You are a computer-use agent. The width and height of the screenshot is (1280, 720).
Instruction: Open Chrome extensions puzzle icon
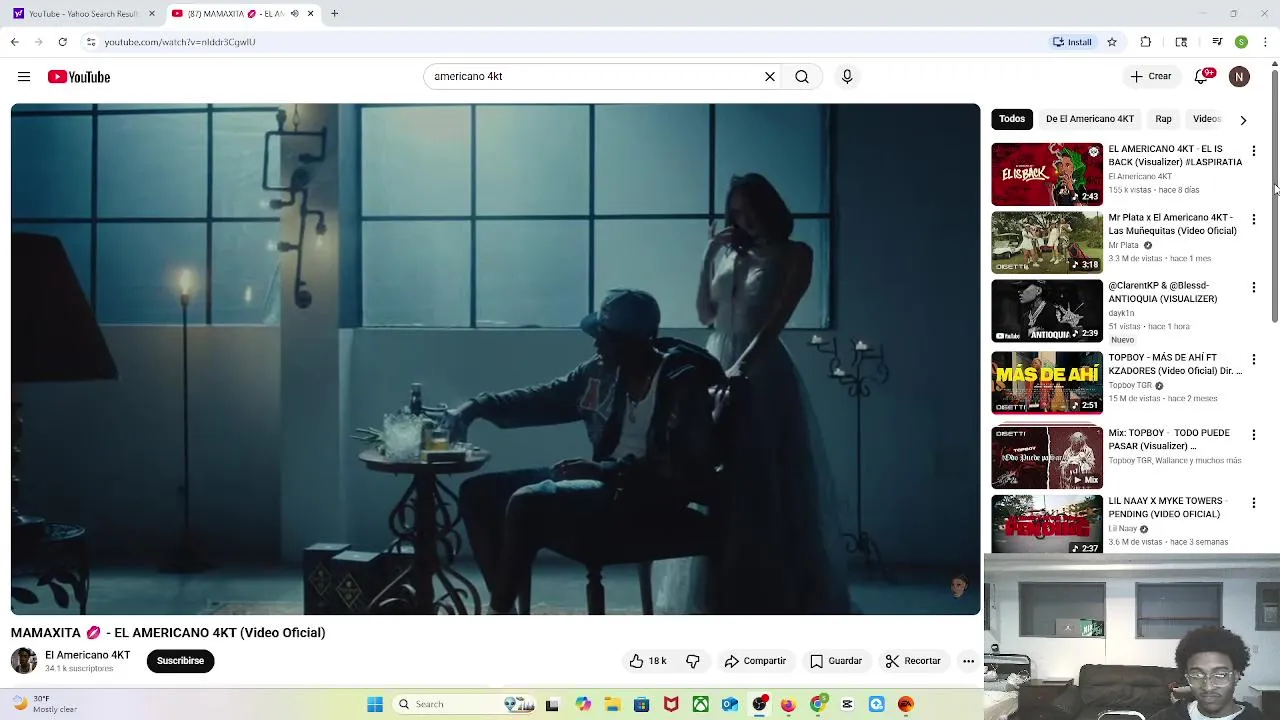(x=1146, y=42)
